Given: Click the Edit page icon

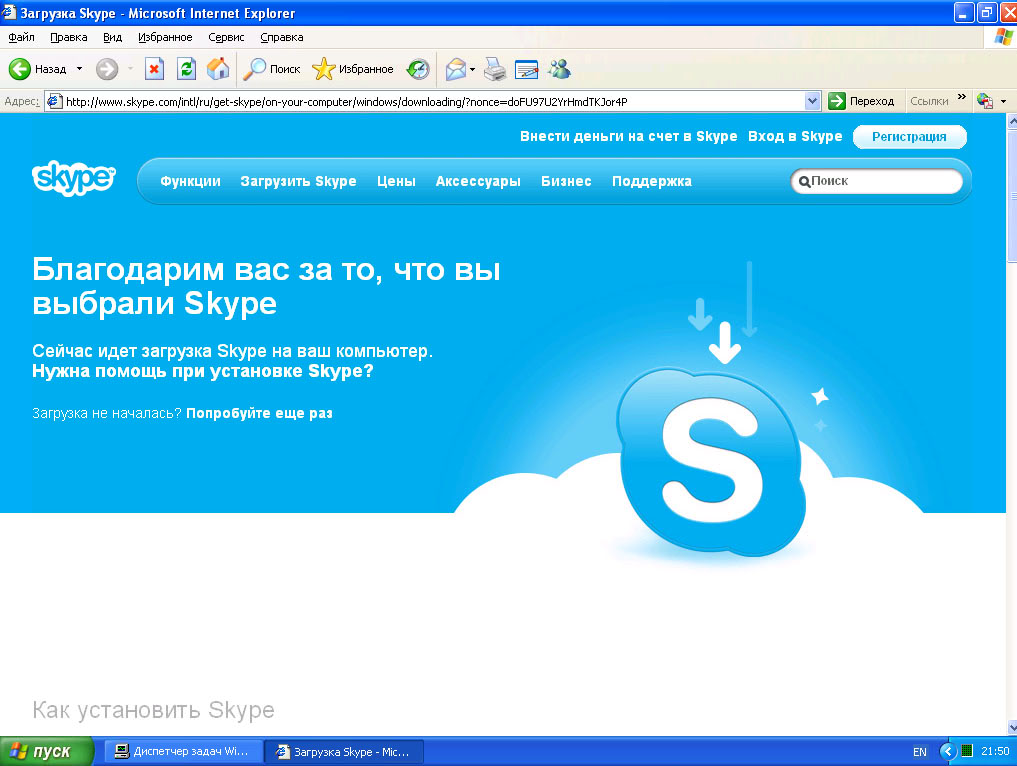Looking at the screenshot, I should point(526,69).
